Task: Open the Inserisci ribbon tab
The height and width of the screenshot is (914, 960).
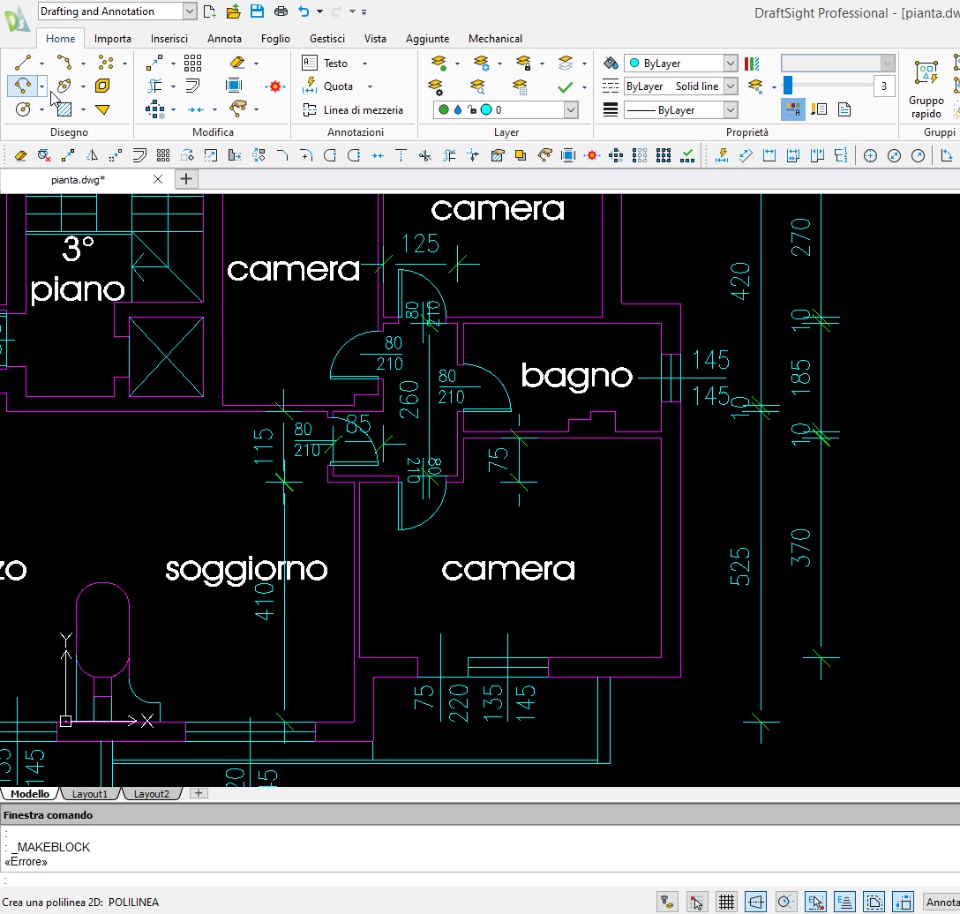Action: pyautogui.click(x=169, y=39)
